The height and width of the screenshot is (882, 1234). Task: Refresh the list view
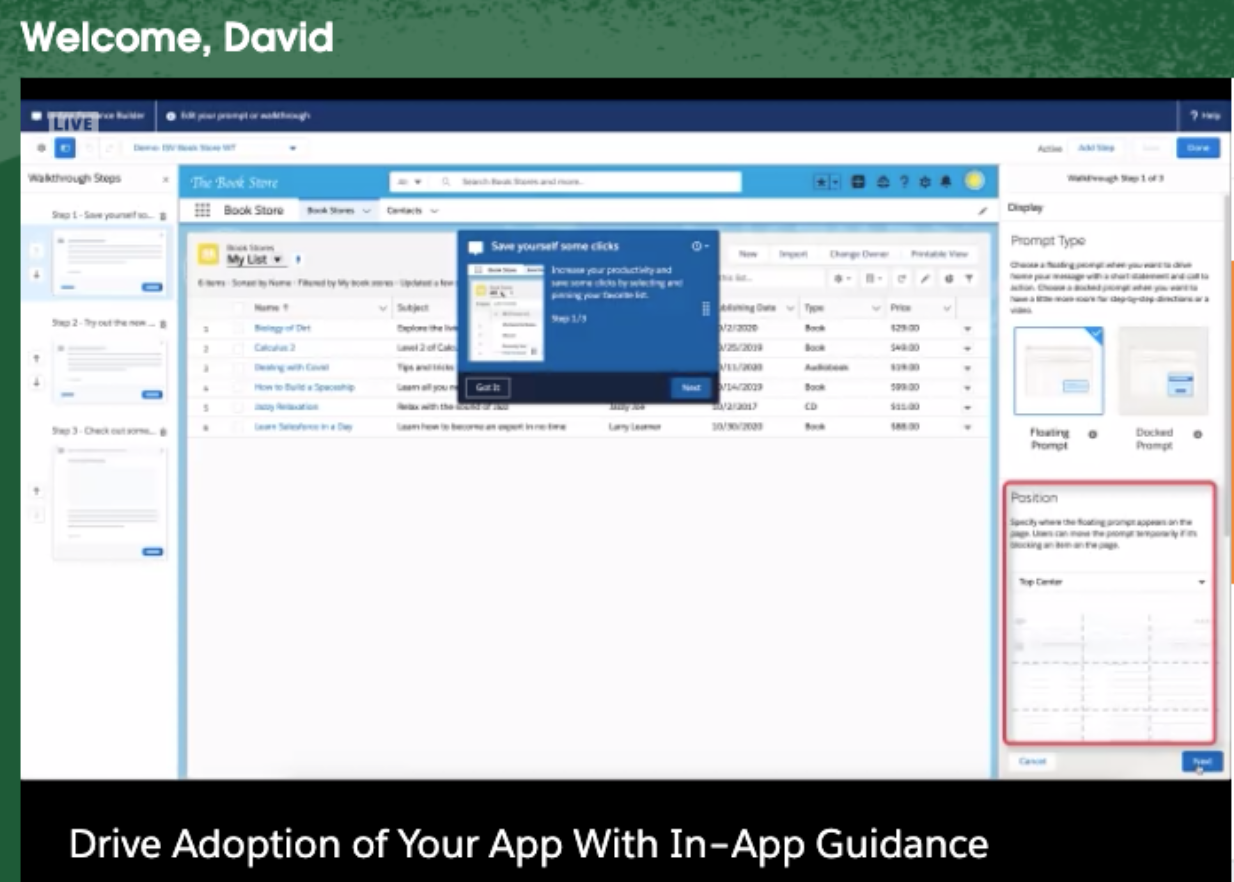[902, 279]
